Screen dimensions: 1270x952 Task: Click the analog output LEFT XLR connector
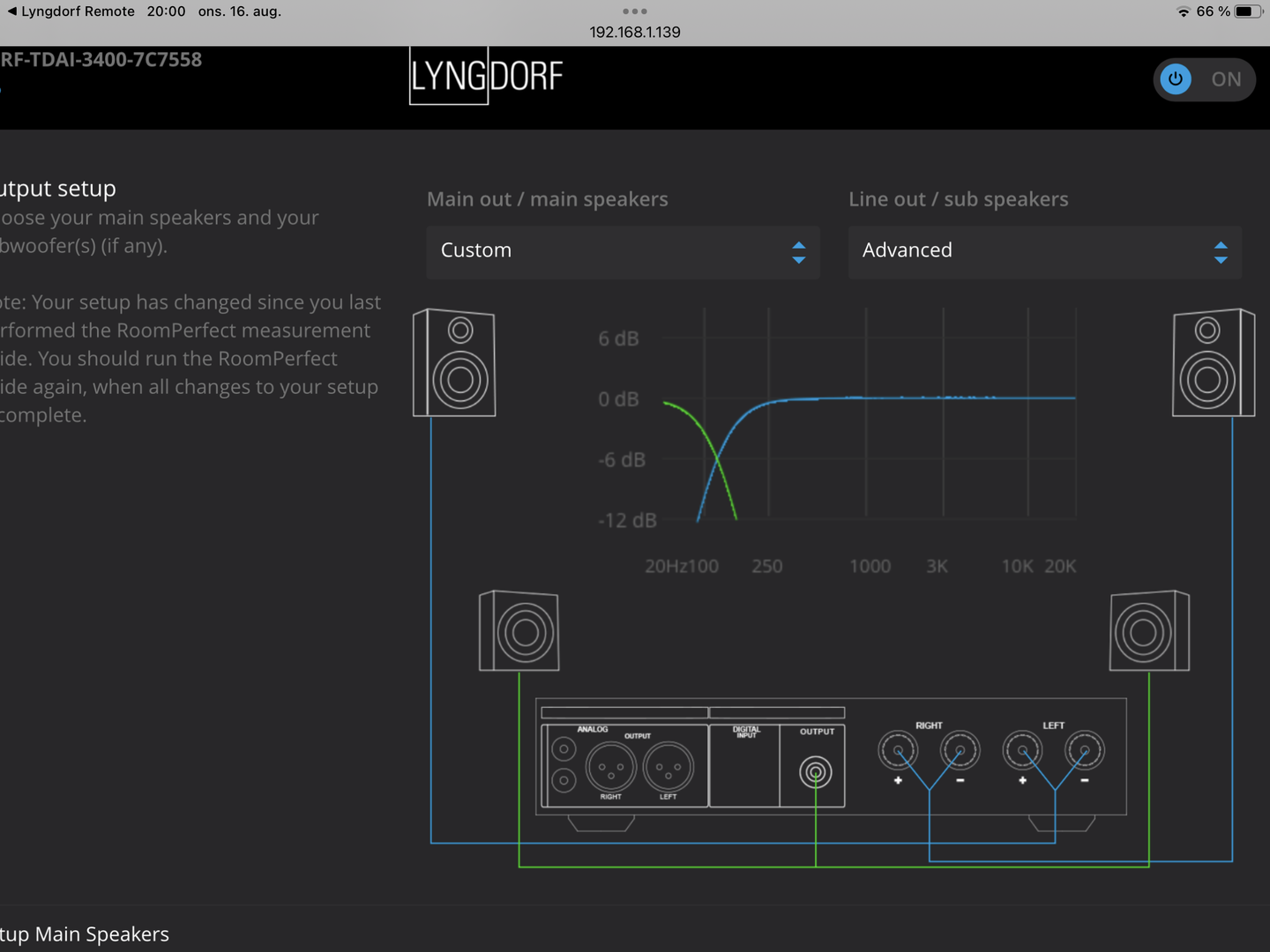click(x=669, y=767)
